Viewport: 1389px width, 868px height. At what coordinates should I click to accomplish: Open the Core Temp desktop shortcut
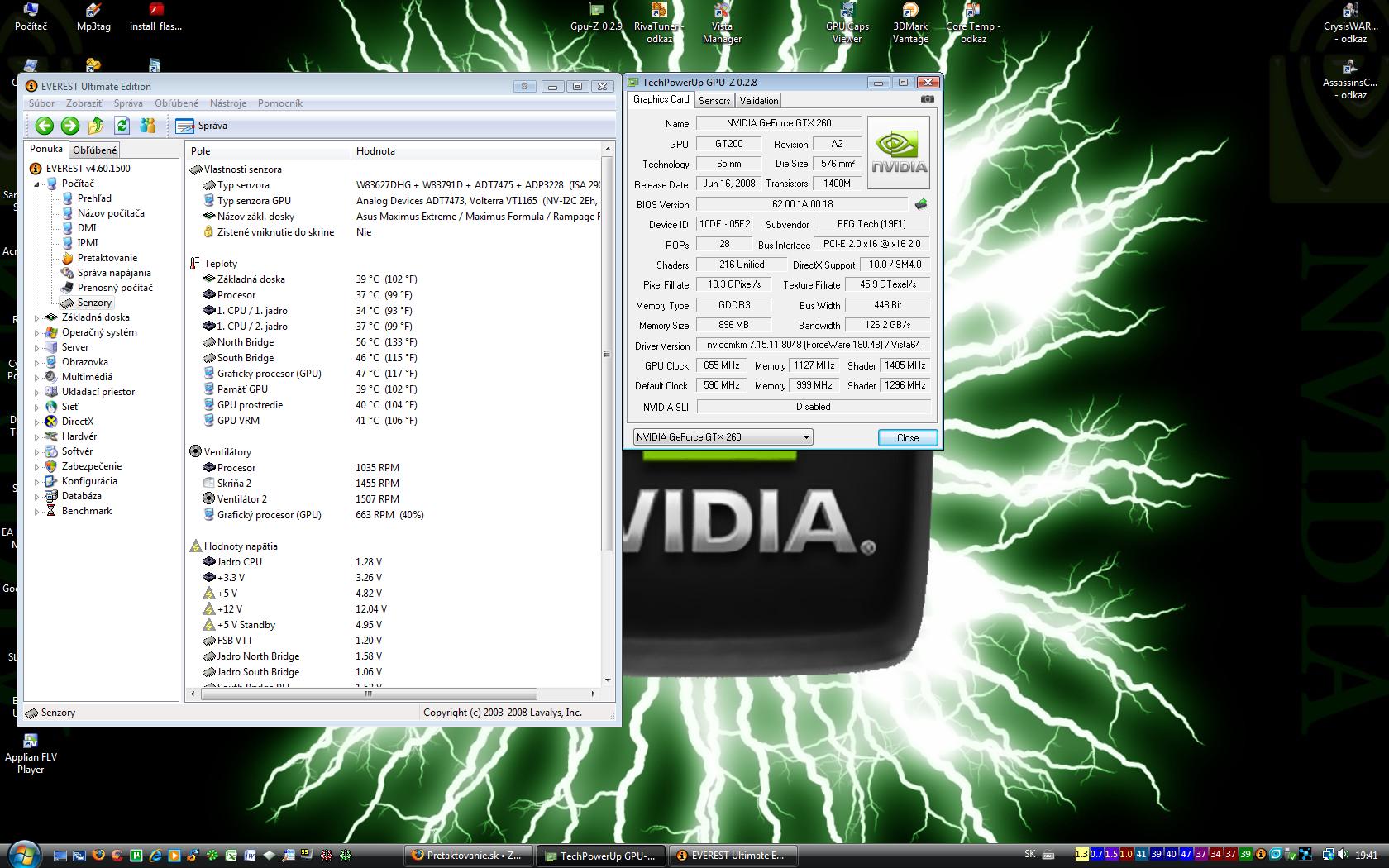[973, 23]
